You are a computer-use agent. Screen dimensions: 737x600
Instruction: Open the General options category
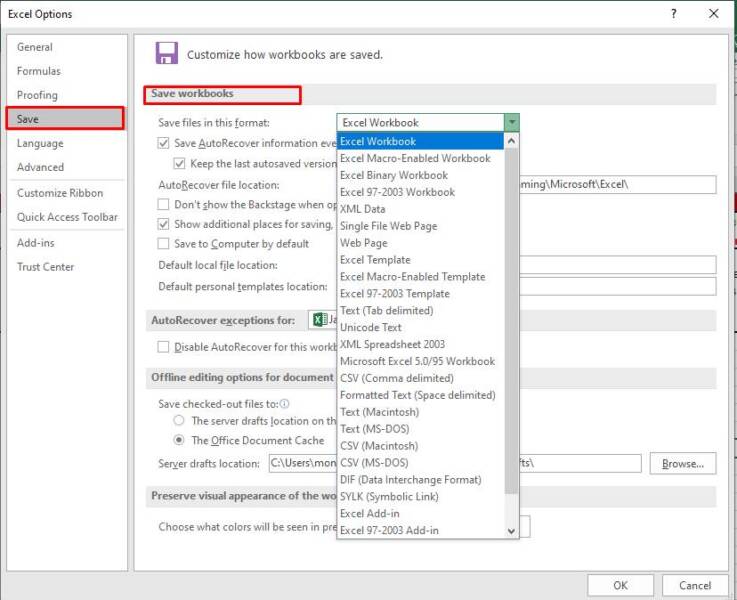tap(66, 47)
